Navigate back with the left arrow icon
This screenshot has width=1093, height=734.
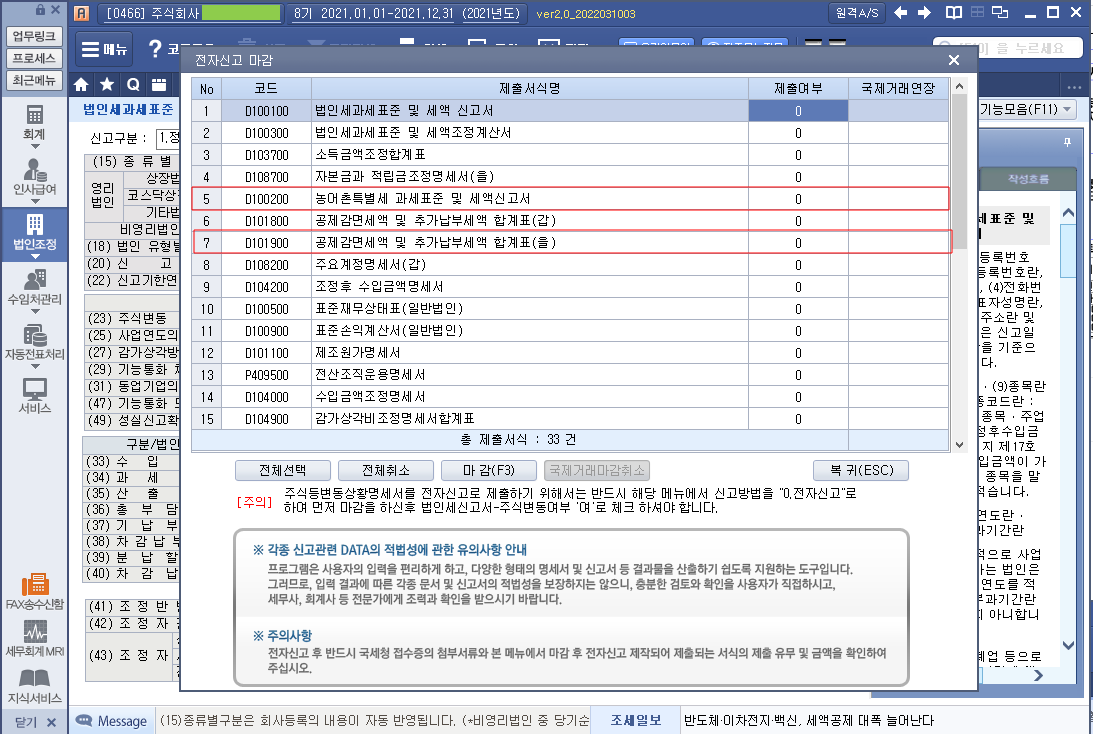tap(901, 13)
